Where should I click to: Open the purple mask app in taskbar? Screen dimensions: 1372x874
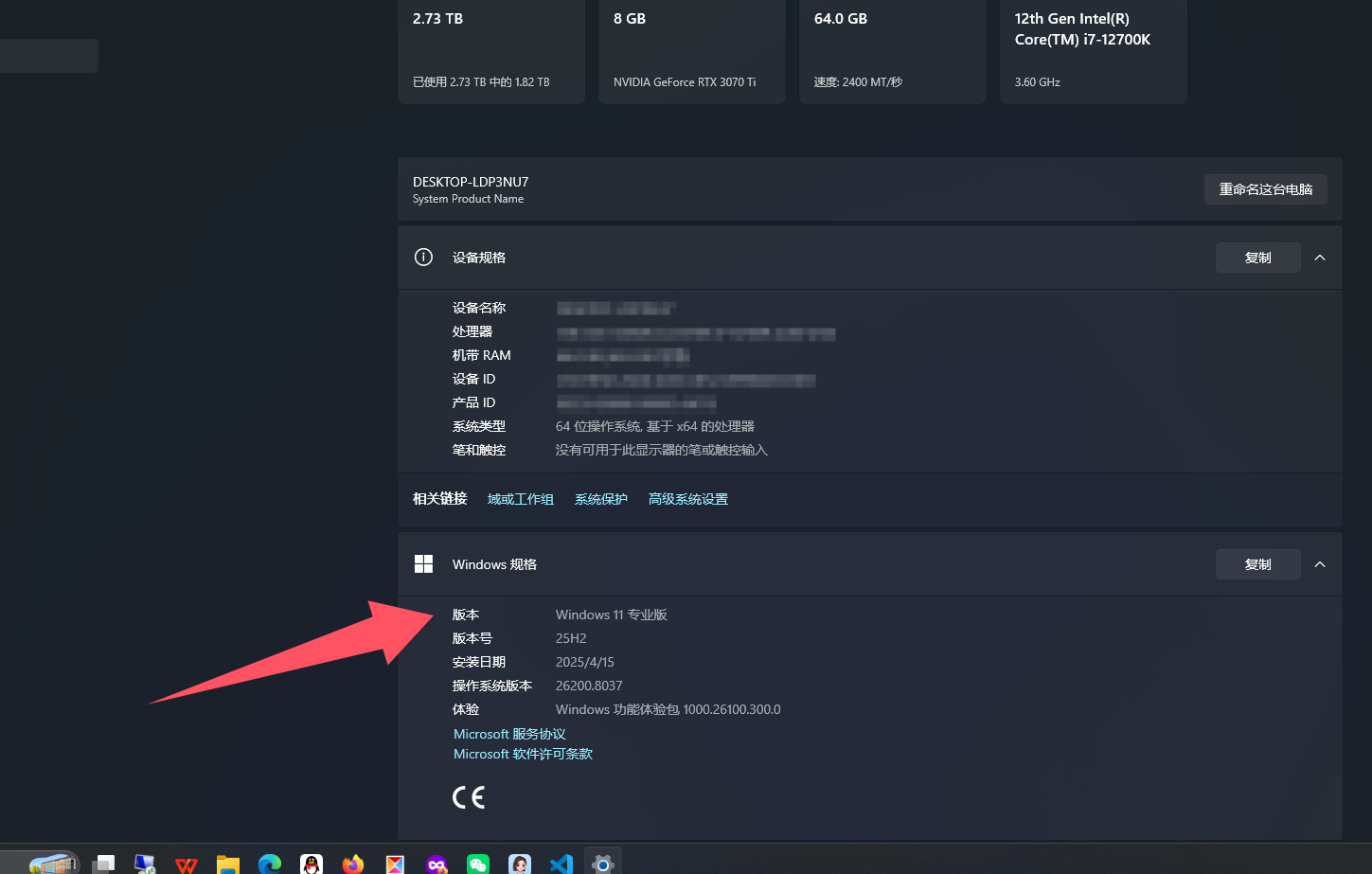437,864
